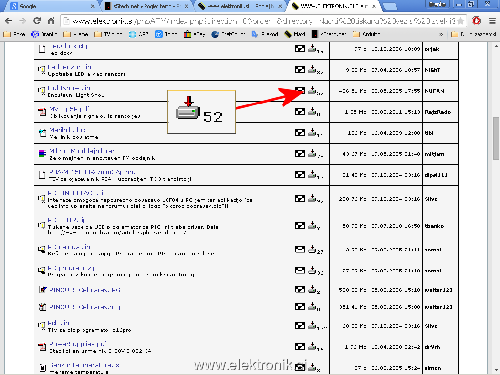The height and width of the screenshot is (375, 500).
Task: Click the uploader name RajdRado
Action: (x=438, y=112)
